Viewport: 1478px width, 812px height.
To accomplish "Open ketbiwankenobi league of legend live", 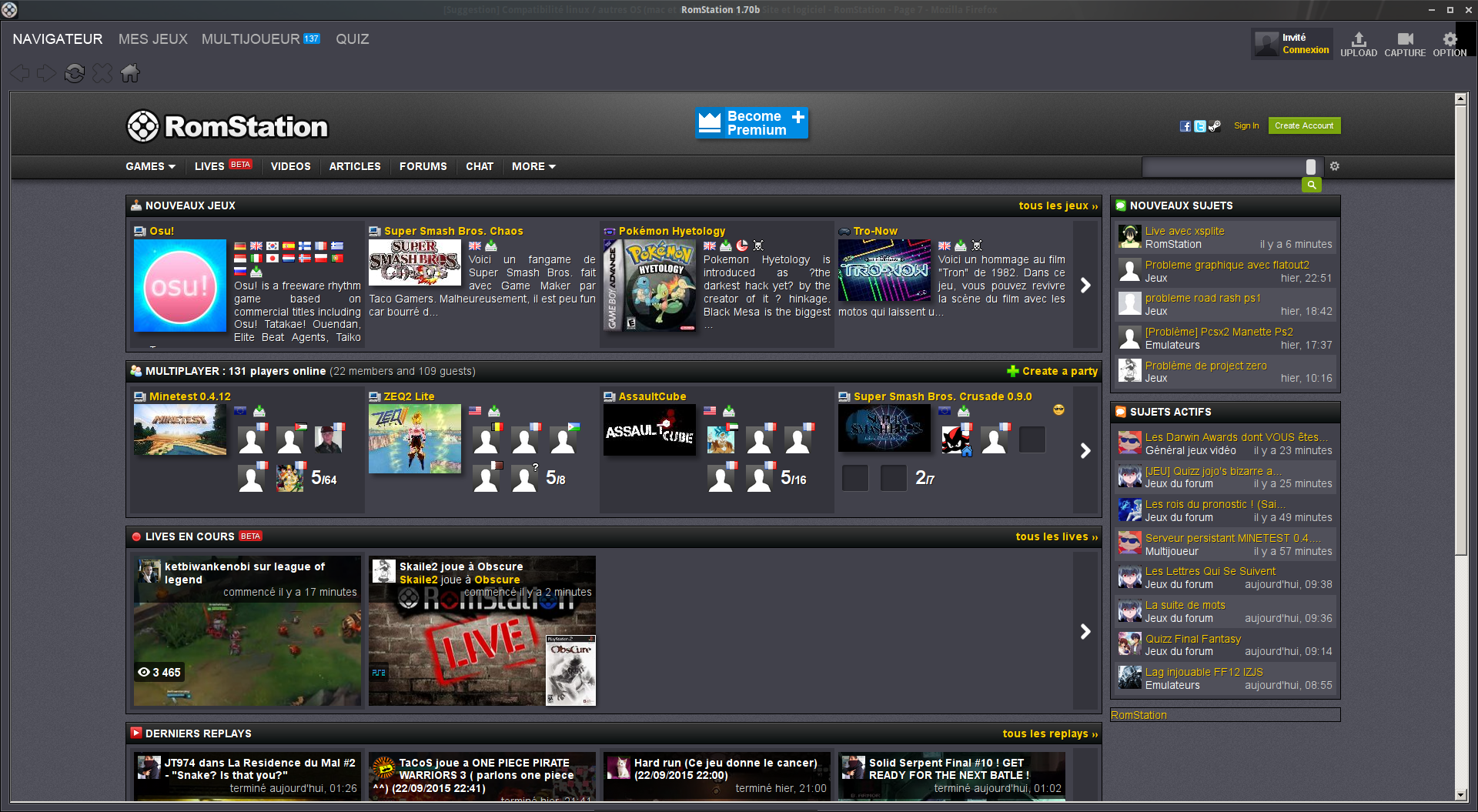I will click(x=247, y=631).
